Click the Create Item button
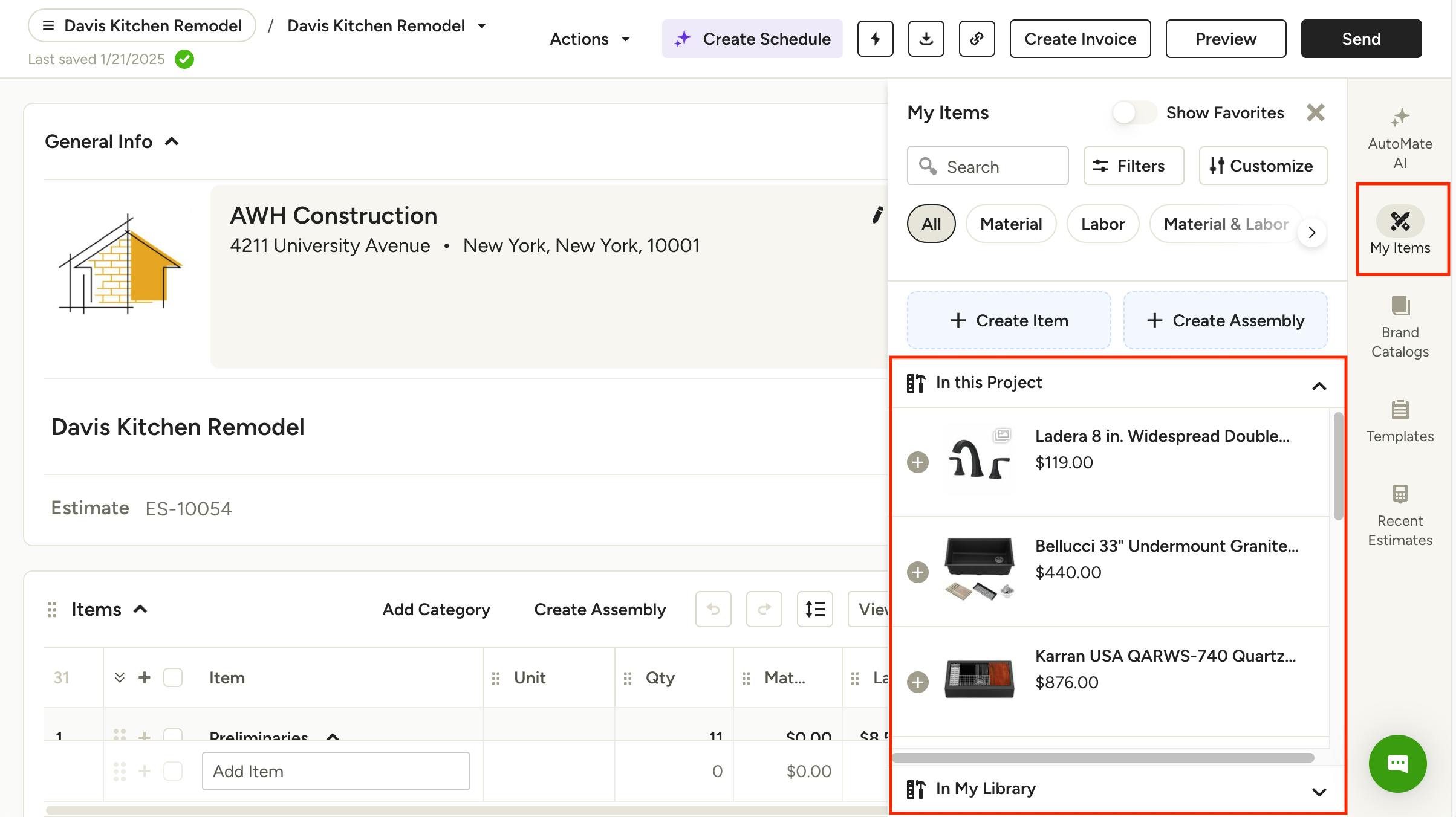The height and width of the screenshot is (817, 1456). point(1009,320)
